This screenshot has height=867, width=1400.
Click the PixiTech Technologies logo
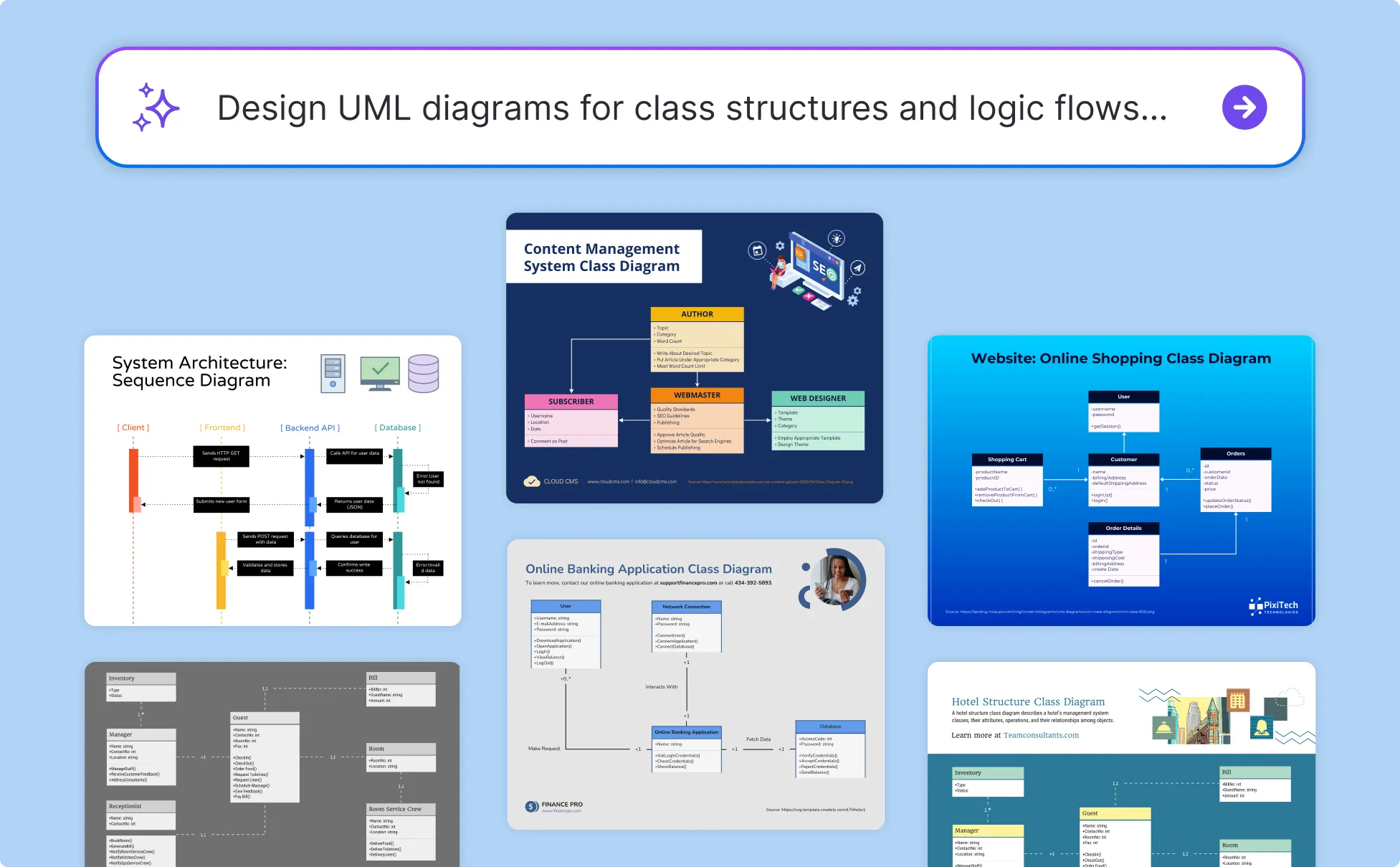click(1275, 606)
